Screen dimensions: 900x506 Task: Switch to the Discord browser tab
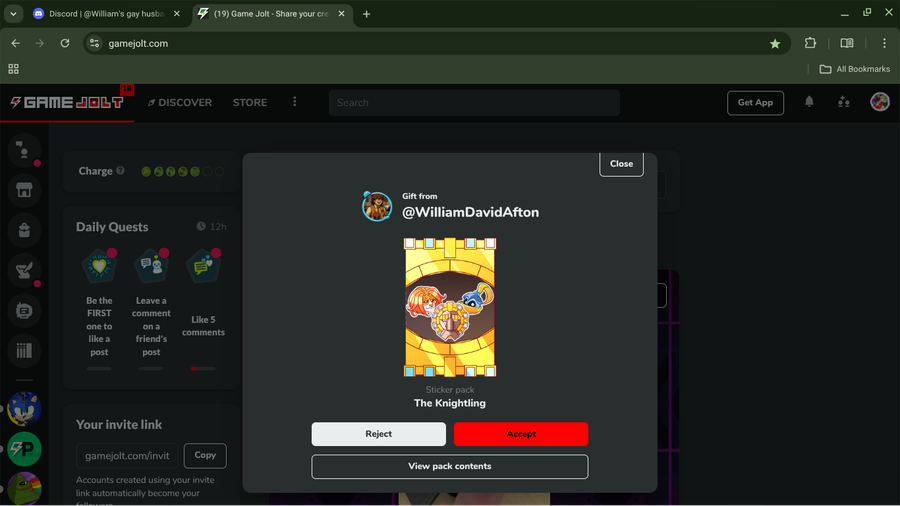(106, 14)
